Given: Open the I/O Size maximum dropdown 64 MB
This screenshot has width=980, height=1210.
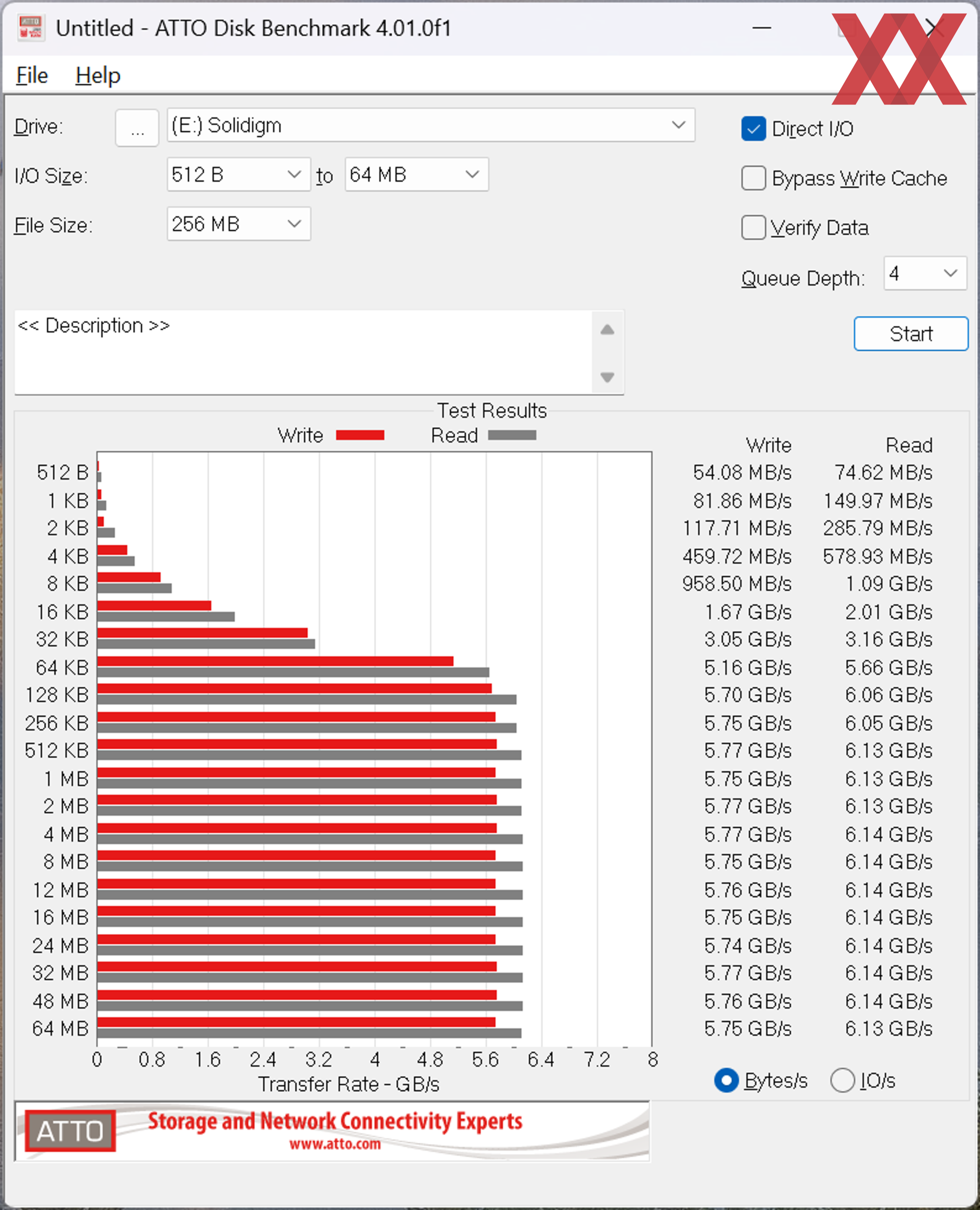Looking at the screenshot, I should (416, 175).
